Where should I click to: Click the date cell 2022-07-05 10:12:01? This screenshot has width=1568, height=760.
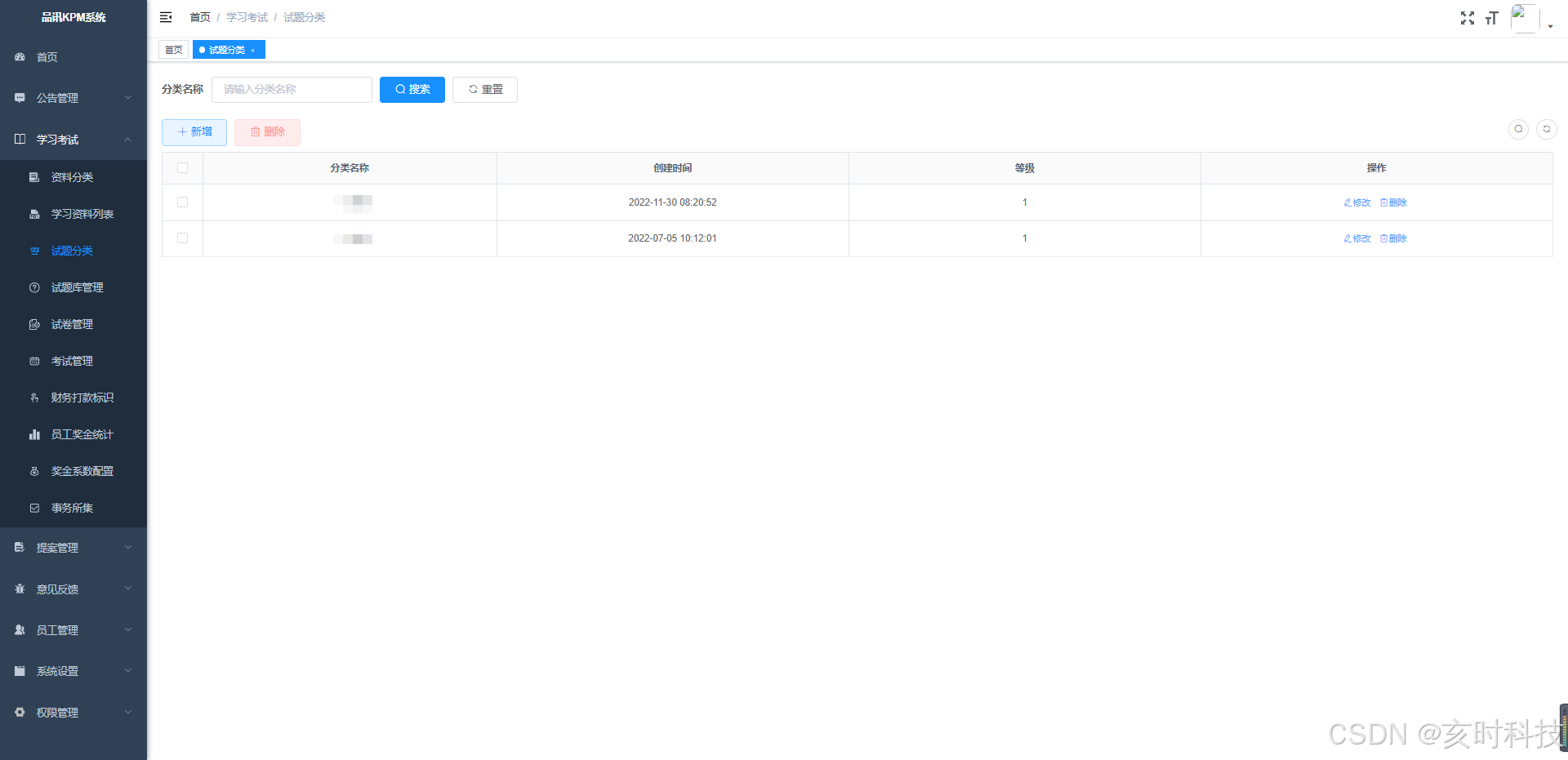click(x=673, y=238)
